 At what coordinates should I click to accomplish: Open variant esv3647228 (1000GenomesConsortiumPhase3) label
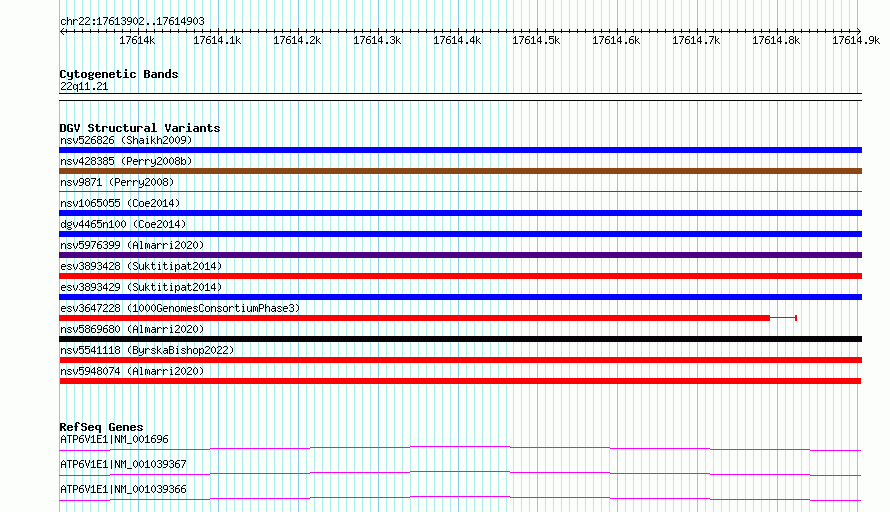coord(180,308)
